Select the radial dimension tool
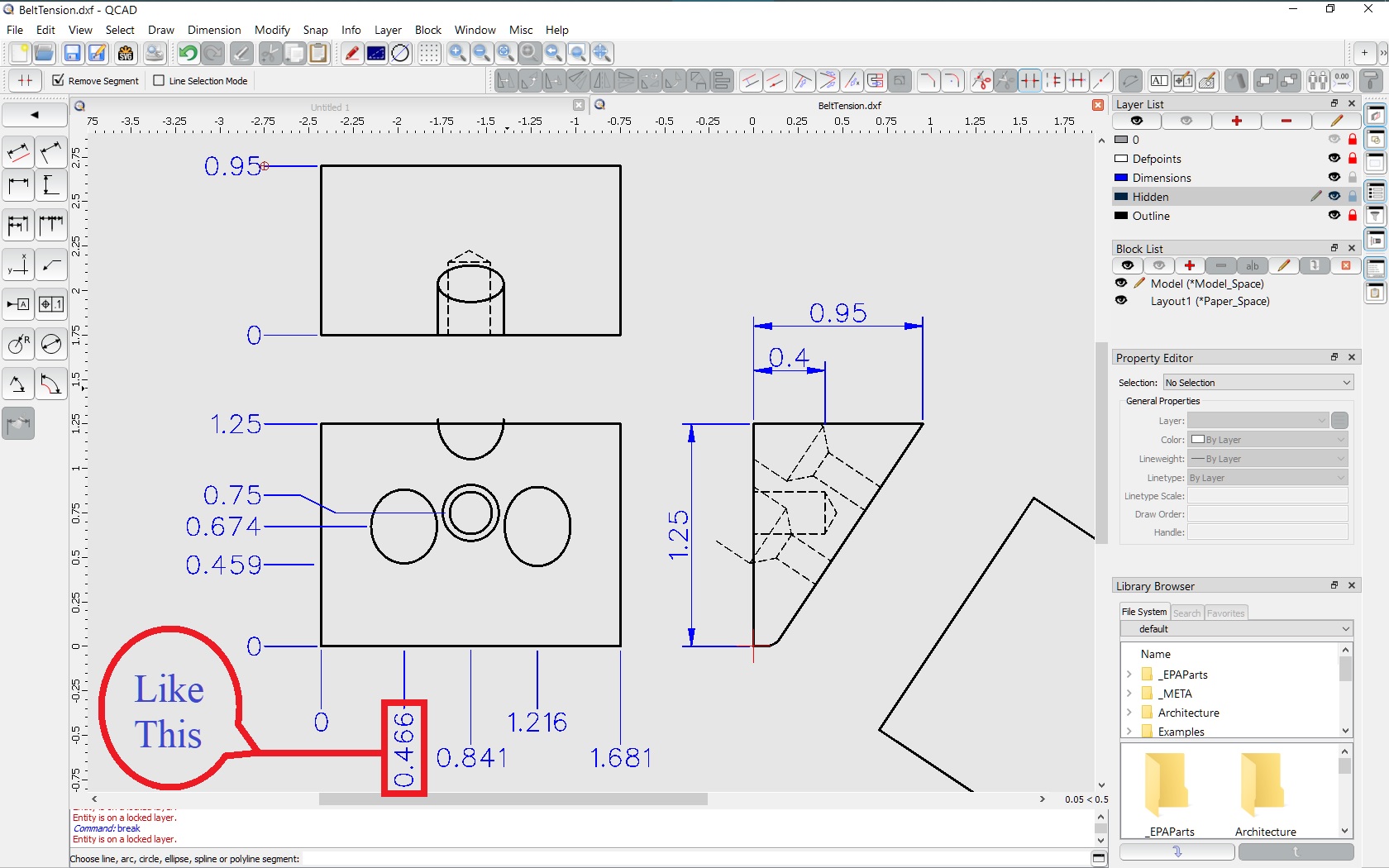 pos(18,343)
